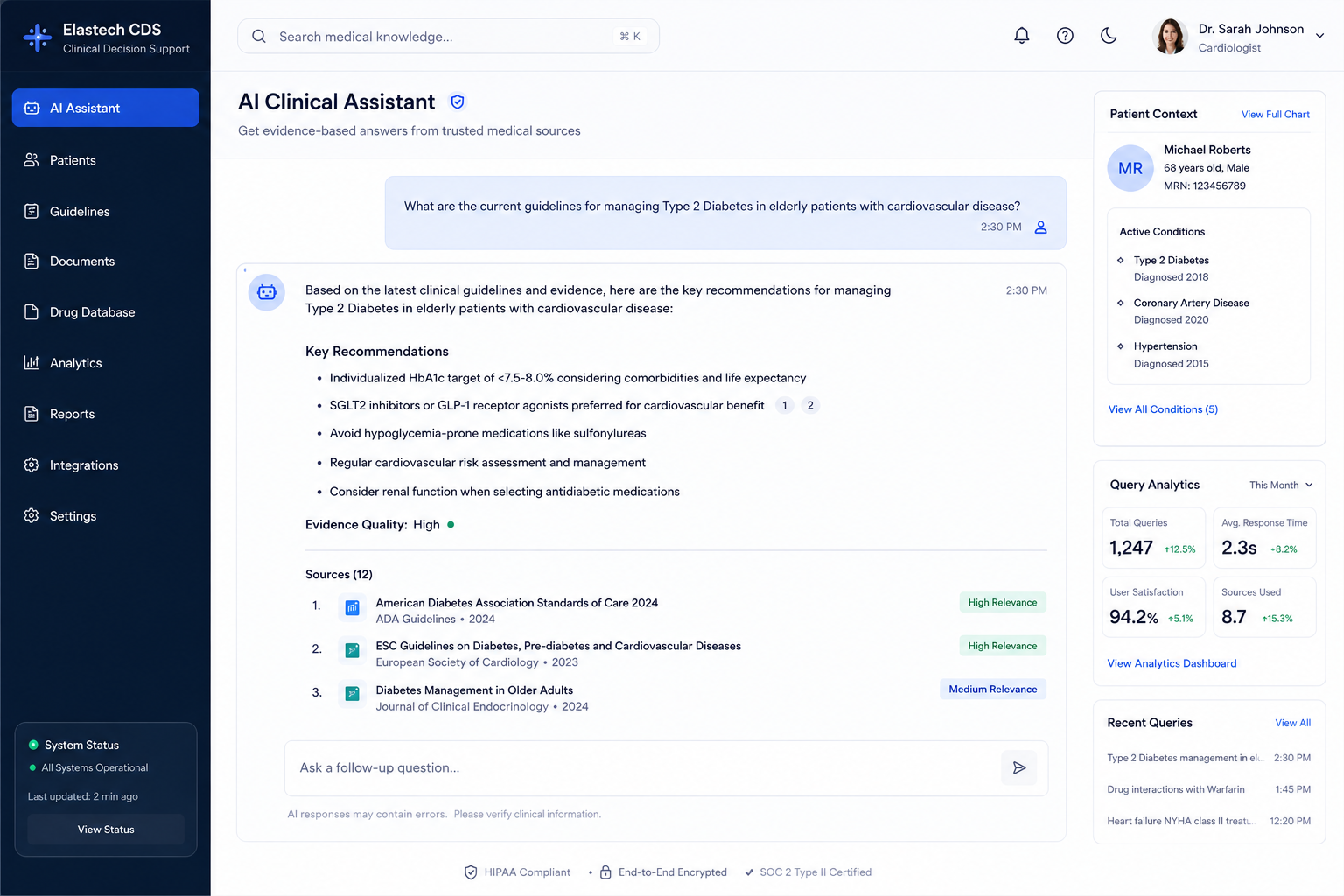
Task: Click the search magnifier icon
Action: [259, 37]
